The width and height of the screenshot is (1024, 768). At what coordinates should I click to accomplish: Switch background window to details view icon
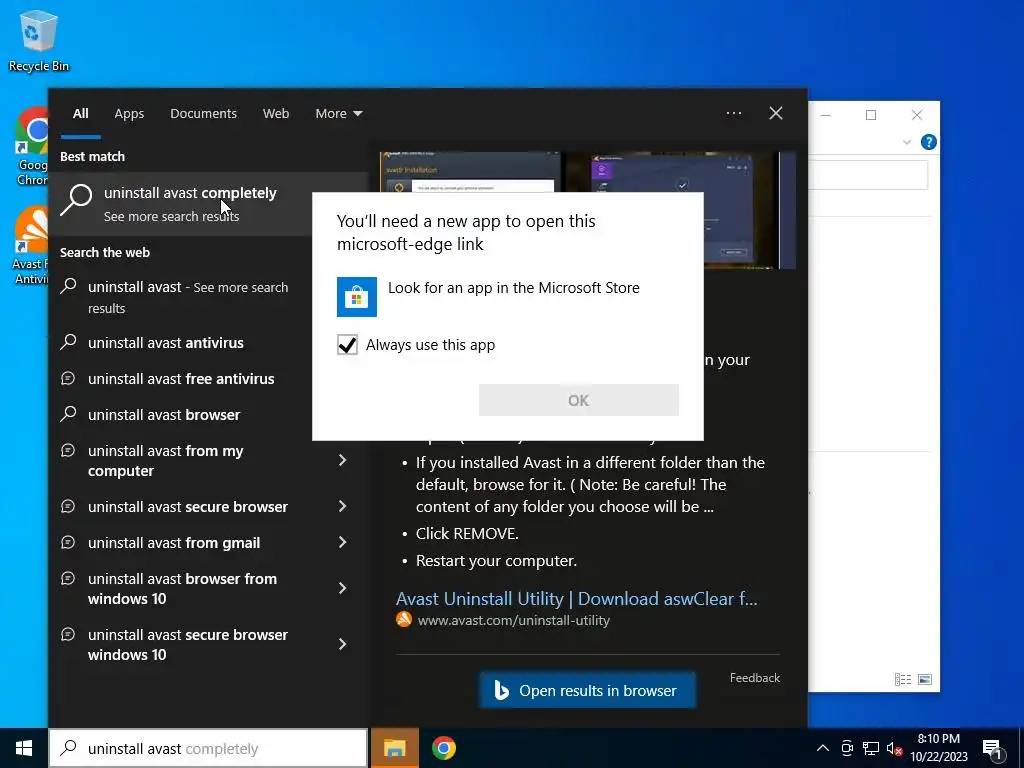[x=903, y=679]
